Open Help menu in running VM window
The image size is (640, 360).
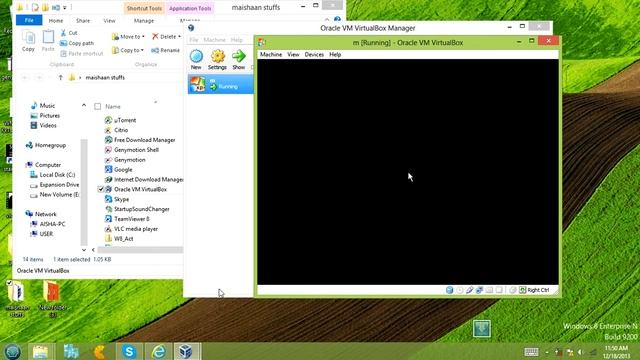(x=335, y=54)
